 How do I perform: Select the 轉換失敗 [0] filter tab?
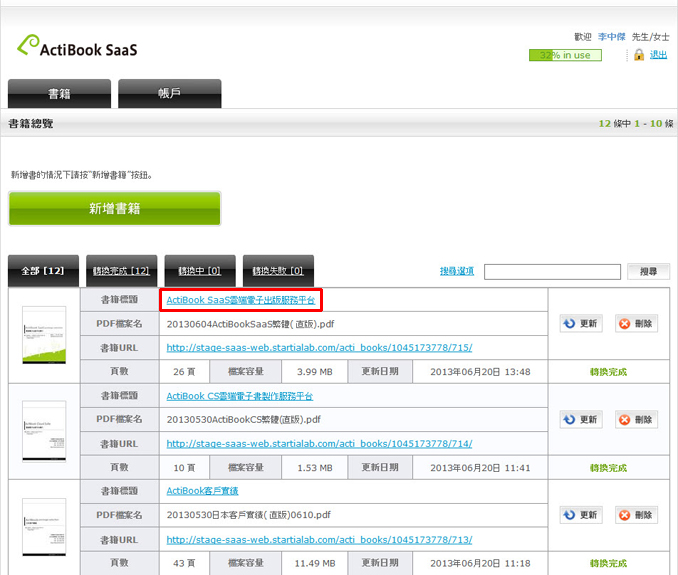coord(278,271)
